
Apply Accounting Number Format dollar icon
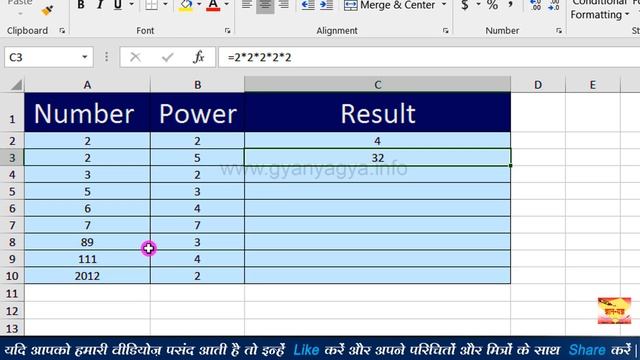pyautogui.click(x=465, y=5)
